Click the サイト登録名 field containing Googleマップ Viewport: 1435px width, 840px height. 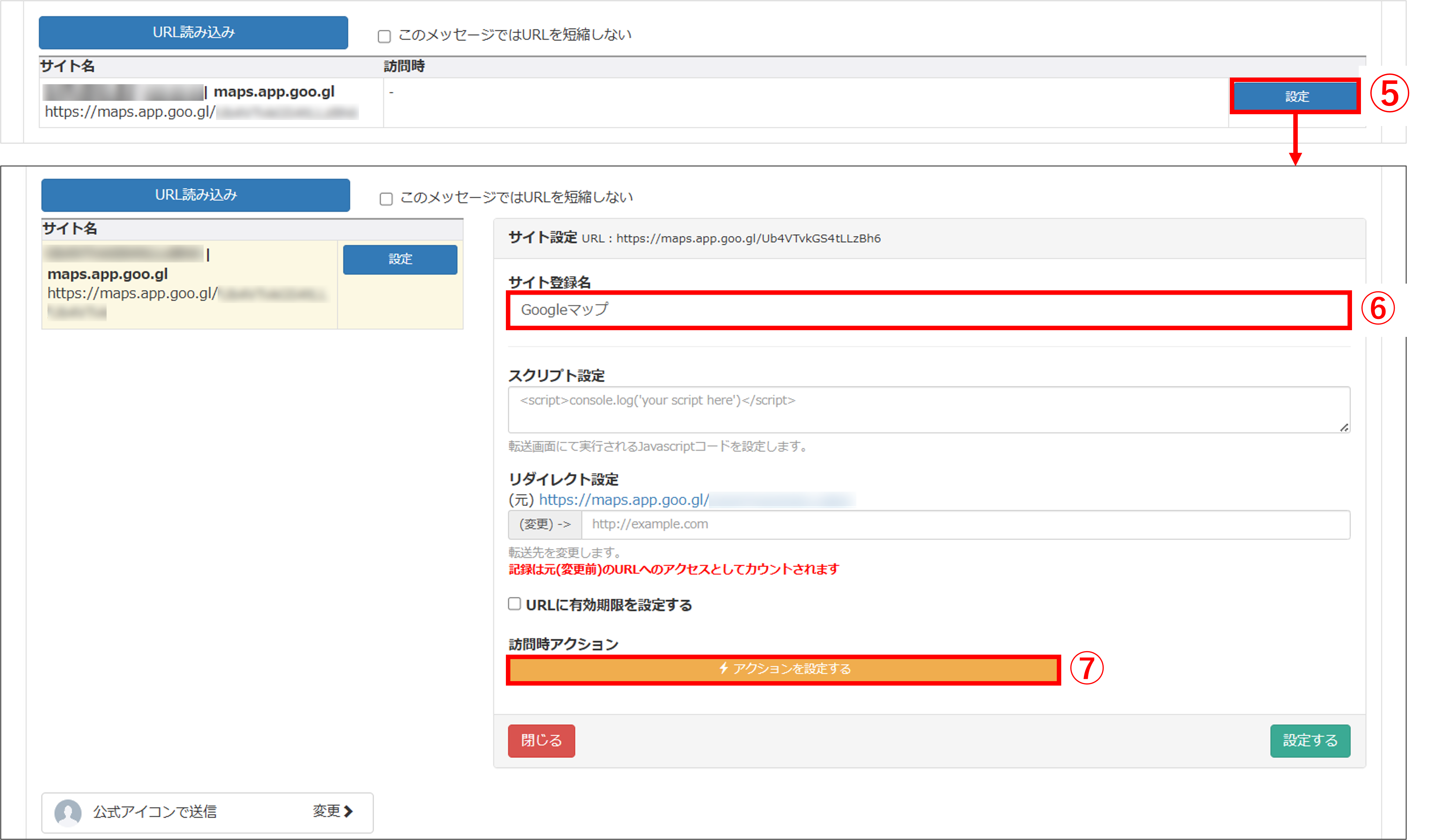click(x=928, y=310)
